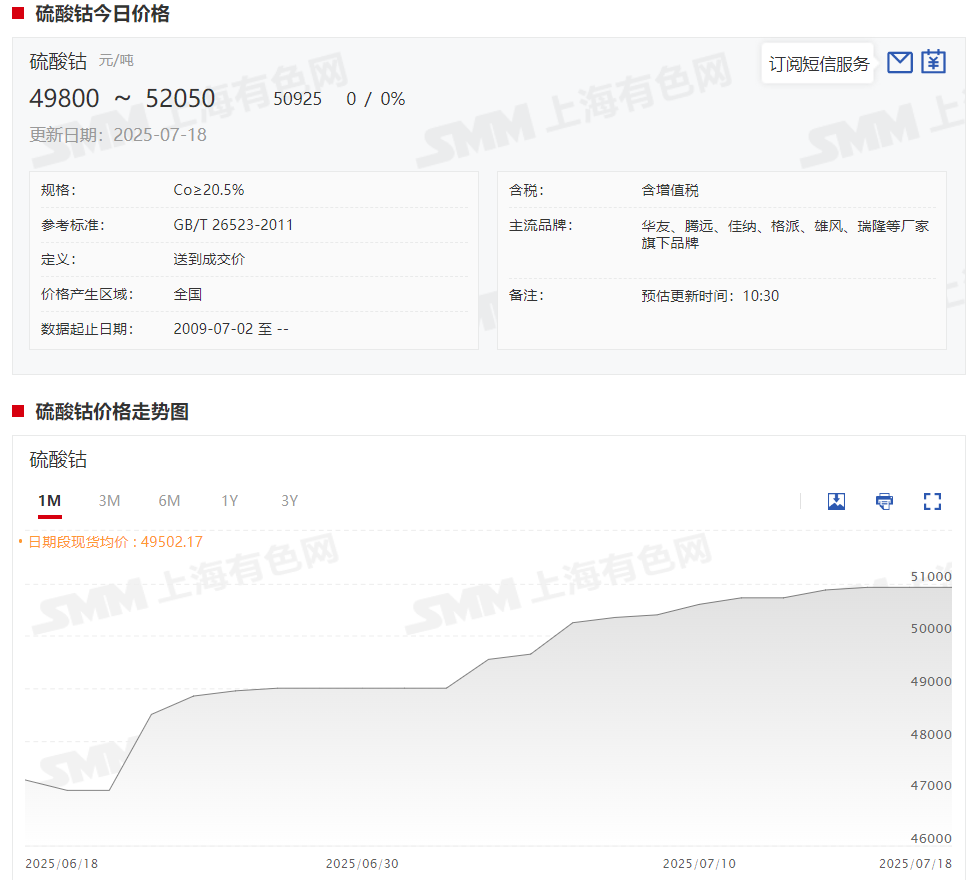Click the 订阅短信服务 tooltip label

818,64
